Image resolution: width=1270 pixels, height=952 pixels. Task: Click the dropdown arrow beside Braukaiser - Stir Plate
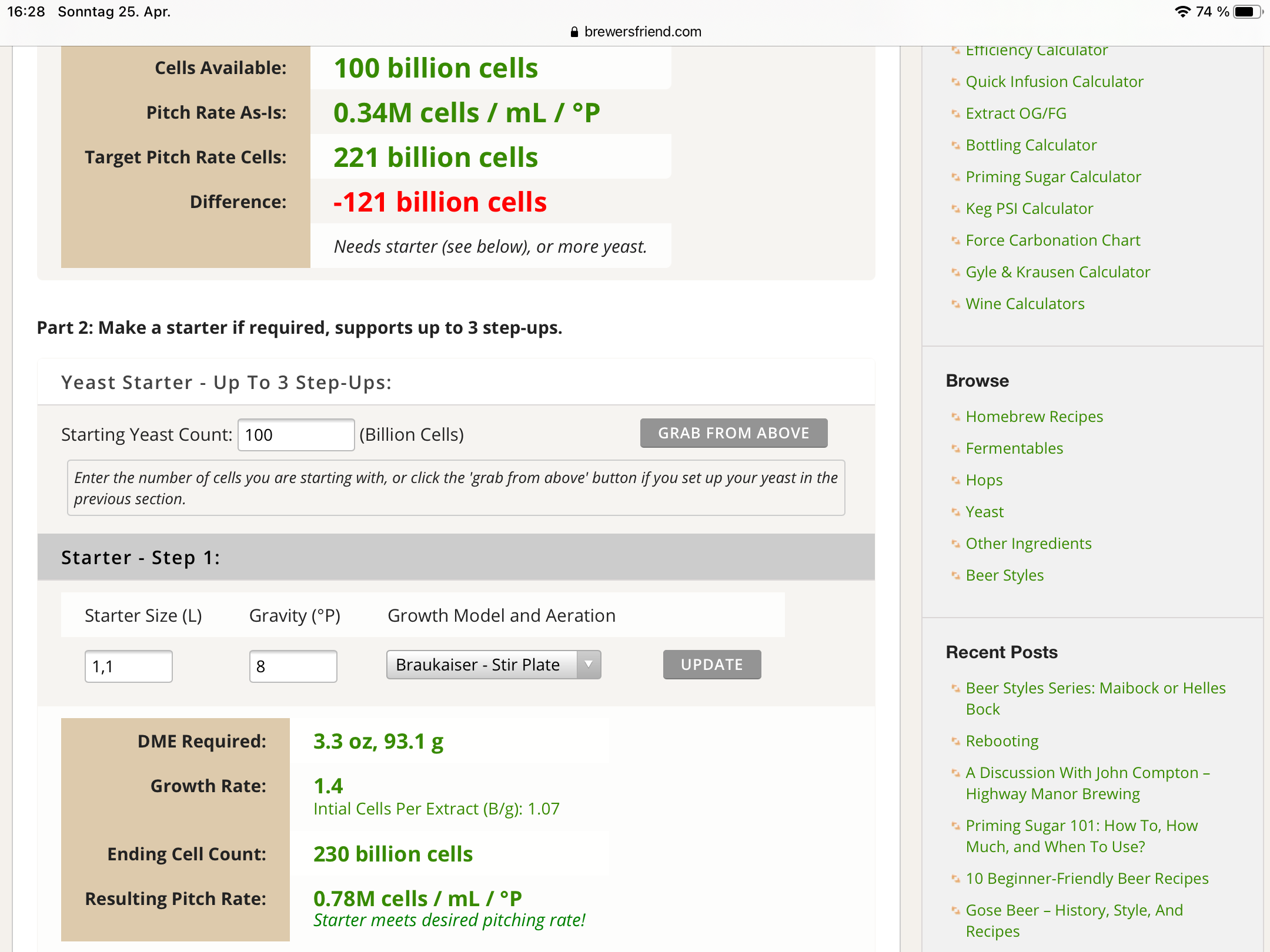(x=589, y=665)
